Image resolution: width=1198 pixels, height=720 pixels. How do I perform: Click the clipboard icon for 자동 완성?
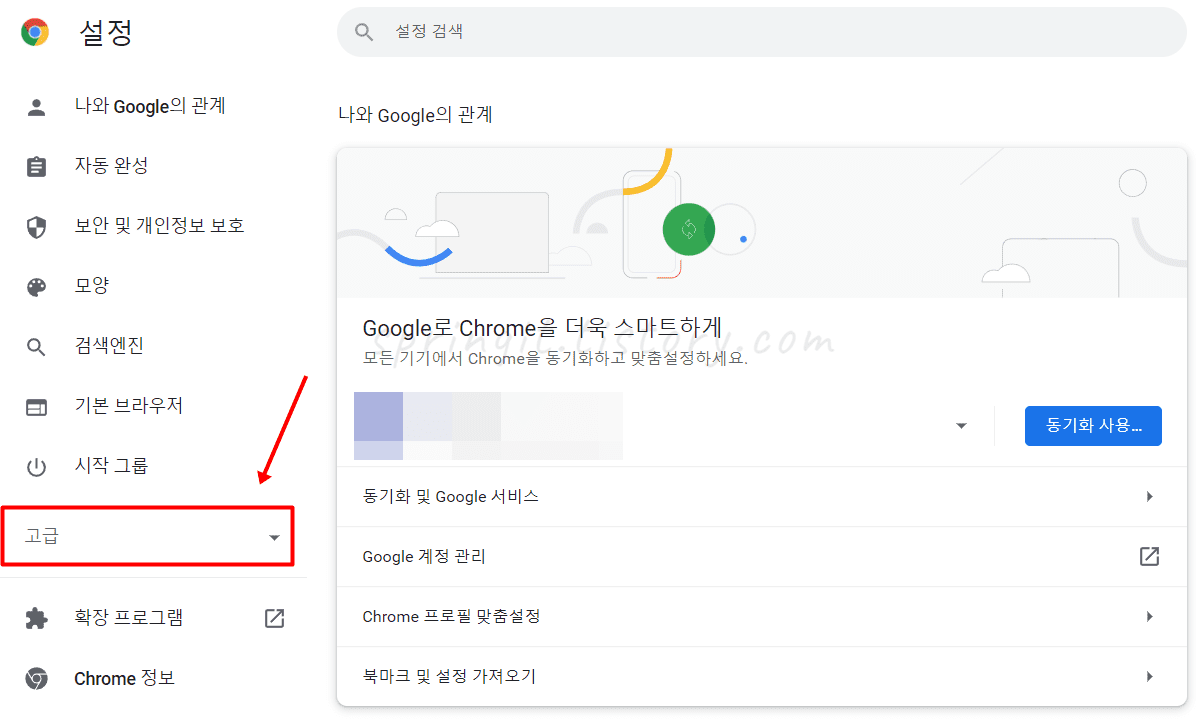[36, 167]
